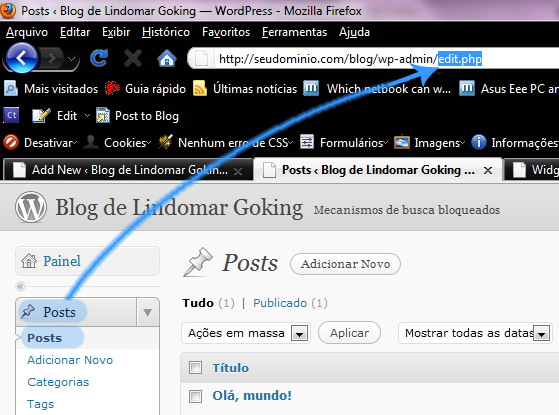The width and height of the screenshot is (559, 415).
Task: Open the Categorias link in the sidebar
Action: (x=58, y=382)
